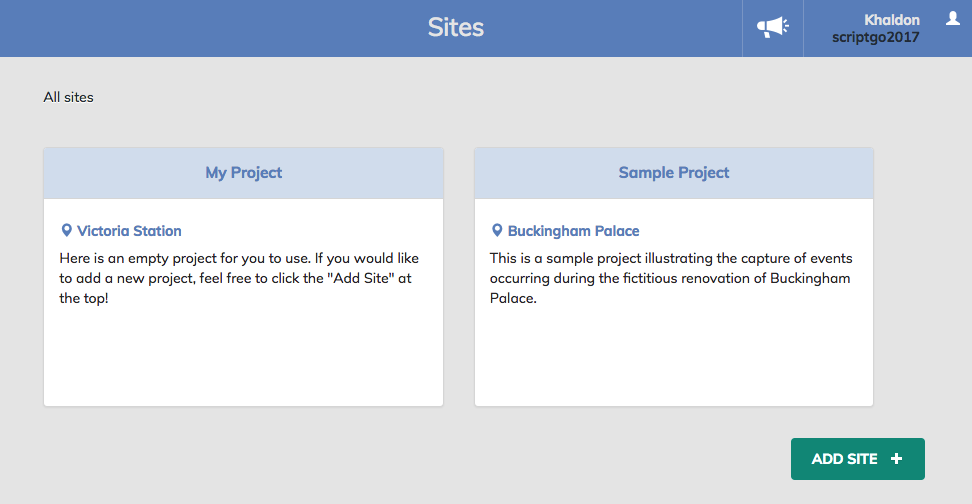Open the Sample Project card header
972x504 pixels.
[674, 173]
